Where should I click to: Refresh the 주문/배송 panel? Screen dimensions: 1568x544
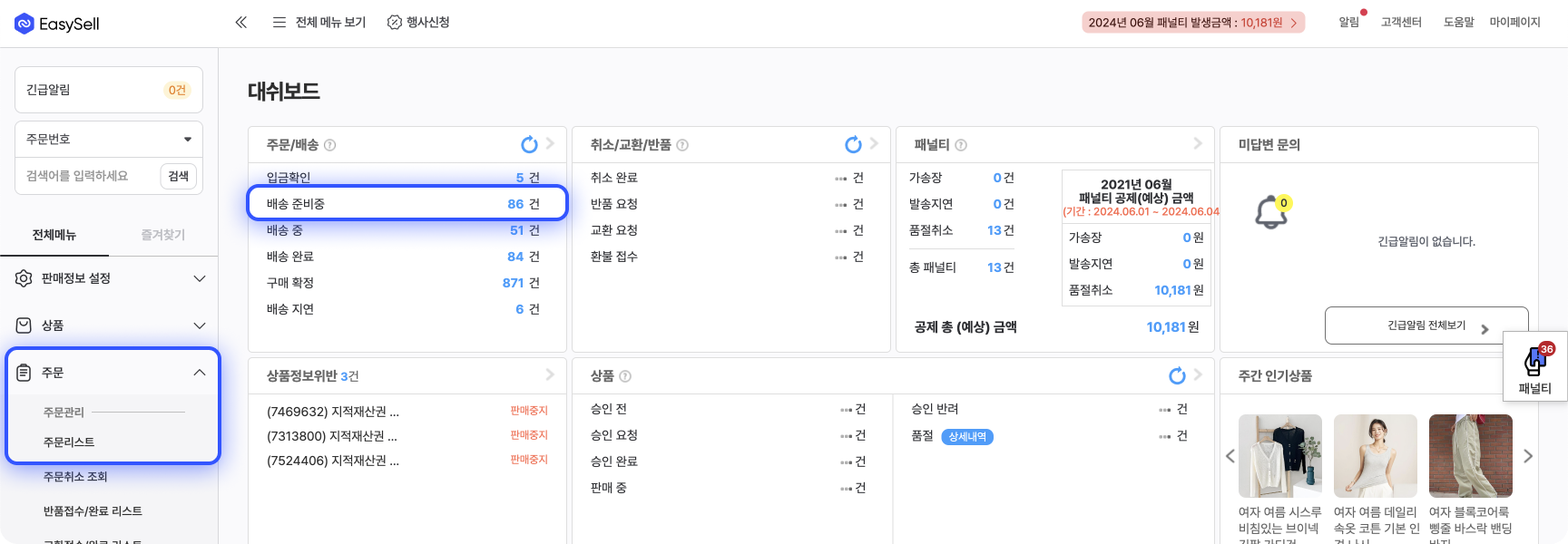click(529, 145)
